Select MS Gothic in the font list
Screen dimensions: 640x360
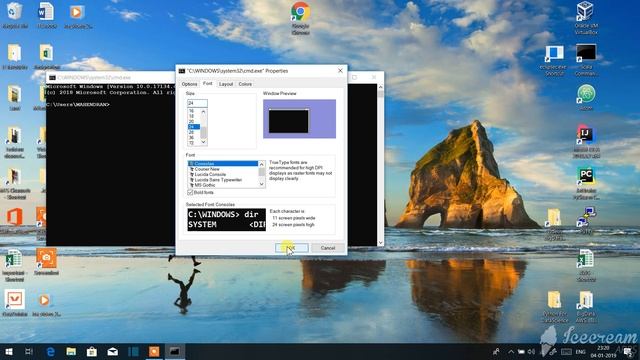223,185
